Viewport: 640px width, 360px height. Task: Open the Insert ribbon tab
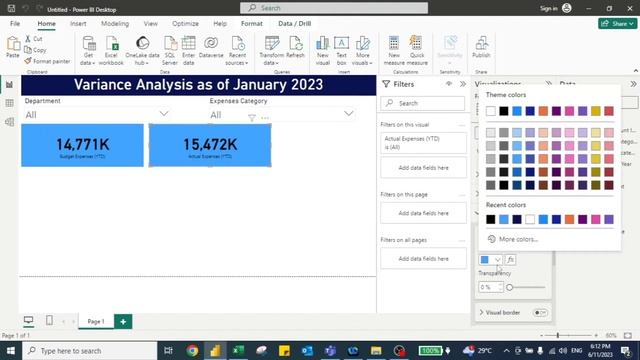[x=78, y=24]
